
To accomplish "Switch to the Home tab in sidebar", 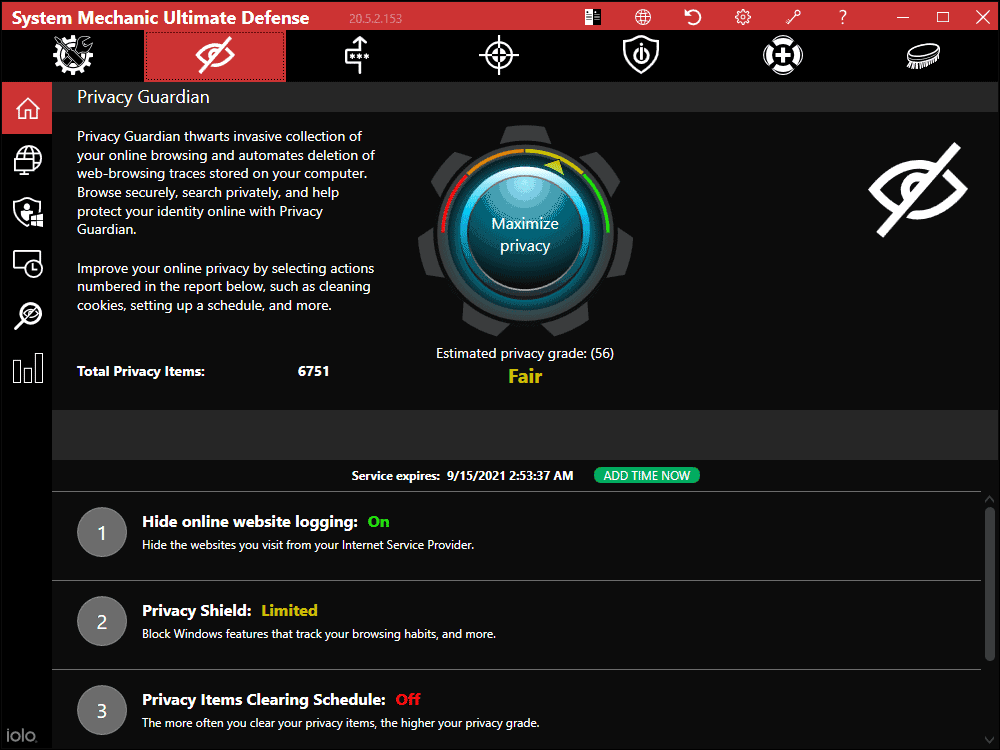I will (27, 108).
